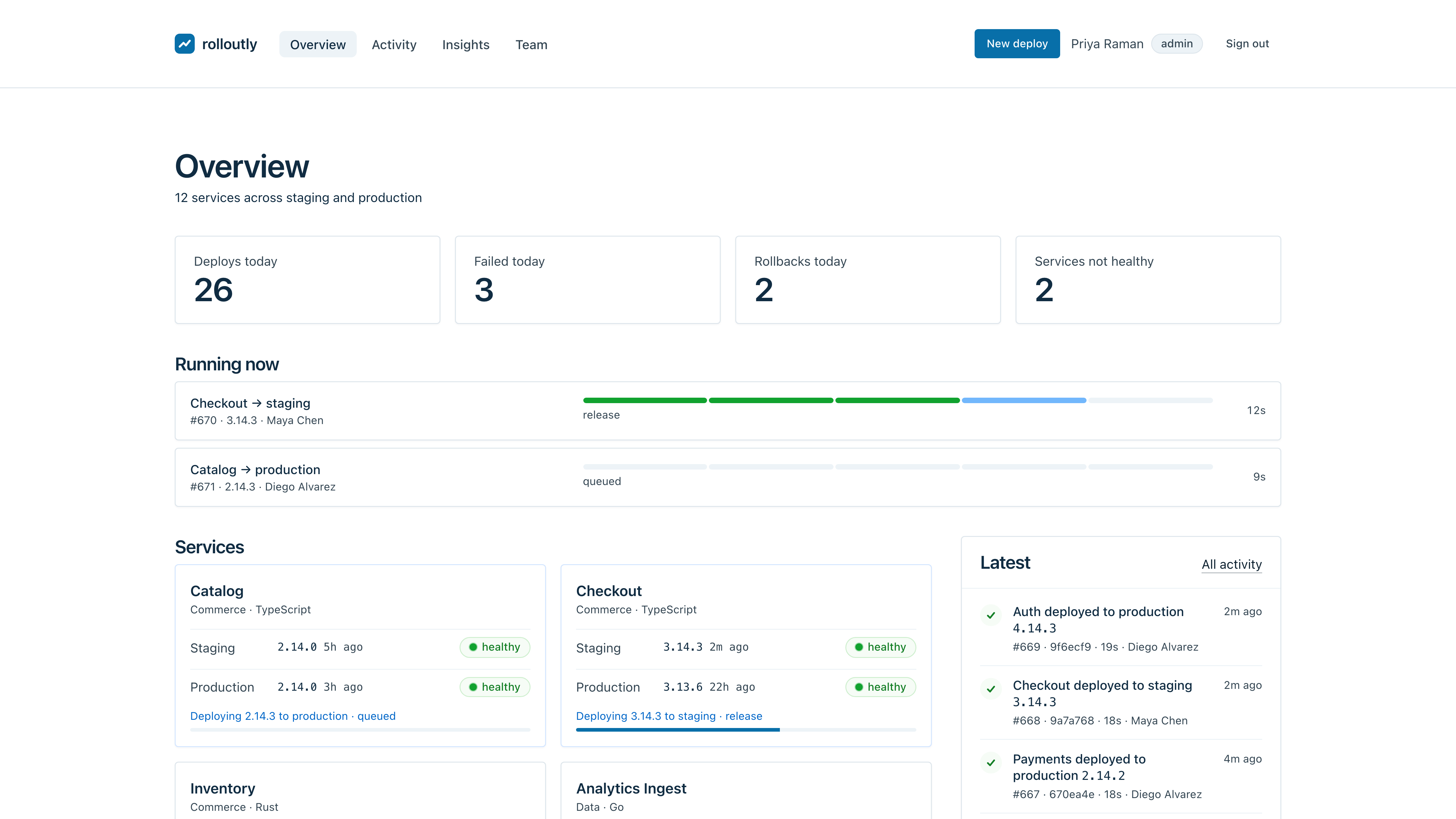Click the Catalog production queued progress bar
The width and height of the screenshot is (1456, 819).
898,467
